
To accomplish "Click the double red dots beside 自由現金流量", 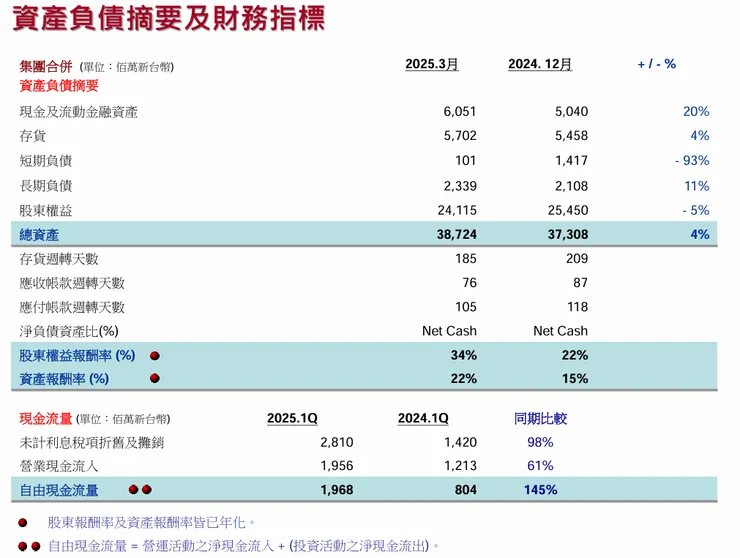I will [x=140, y=490].
